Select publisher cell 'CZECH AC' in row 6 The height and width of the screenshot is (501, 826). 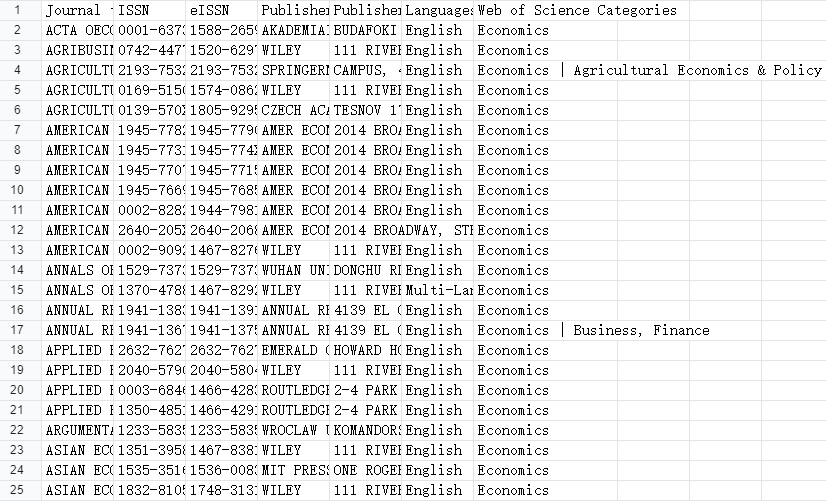point(294,110)
